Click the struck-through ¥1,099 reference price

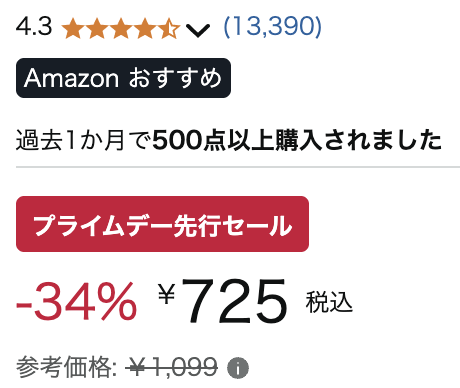click(172, 367)
